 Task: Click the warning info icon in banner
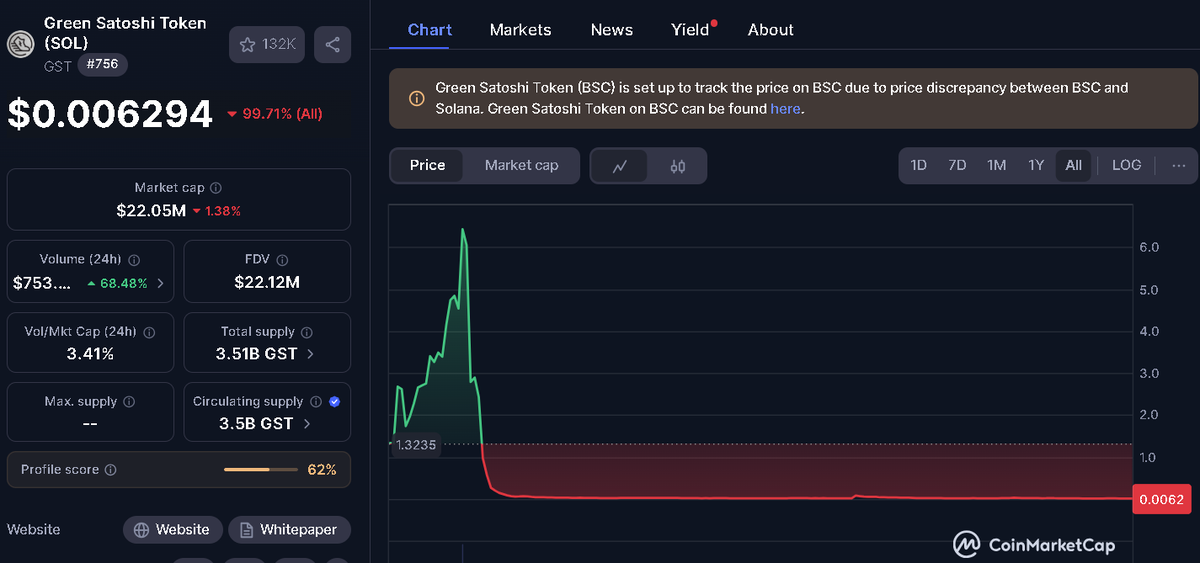(417, 98)
